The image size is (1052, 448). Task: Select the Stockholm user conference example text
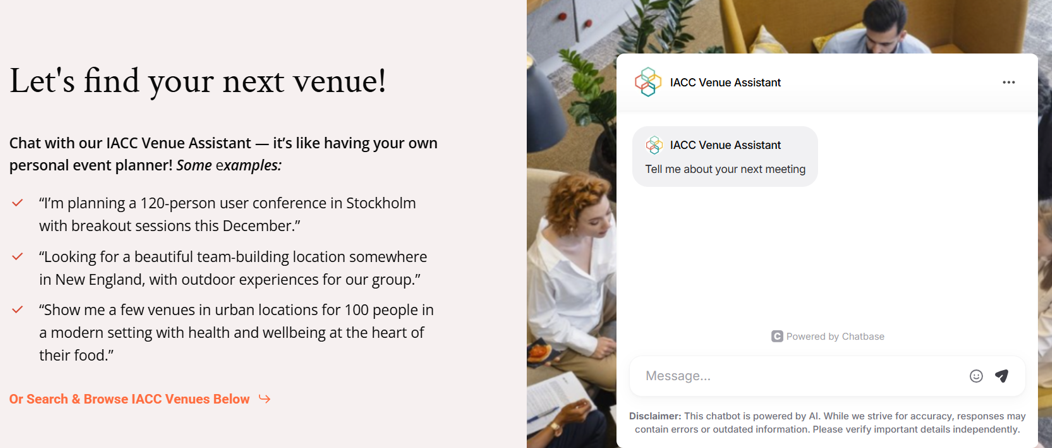(227, 214)
